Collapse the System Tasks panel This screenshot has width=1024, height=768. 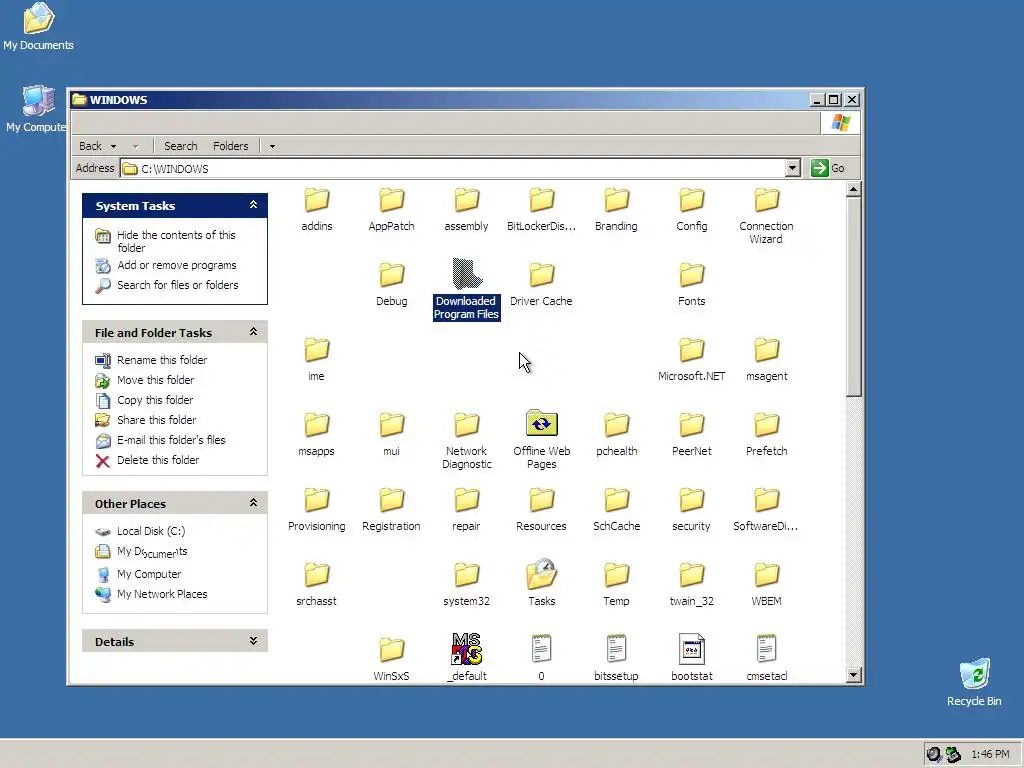253,205
